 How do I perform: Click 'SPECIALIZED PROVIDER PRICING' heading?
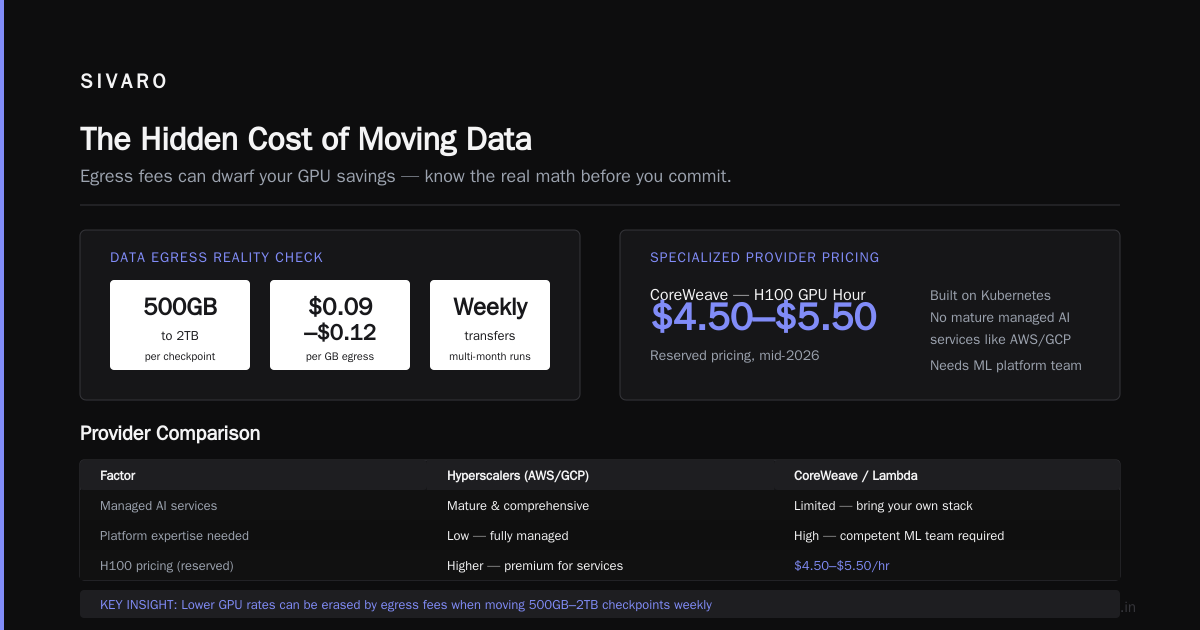(x=765, y=258)
